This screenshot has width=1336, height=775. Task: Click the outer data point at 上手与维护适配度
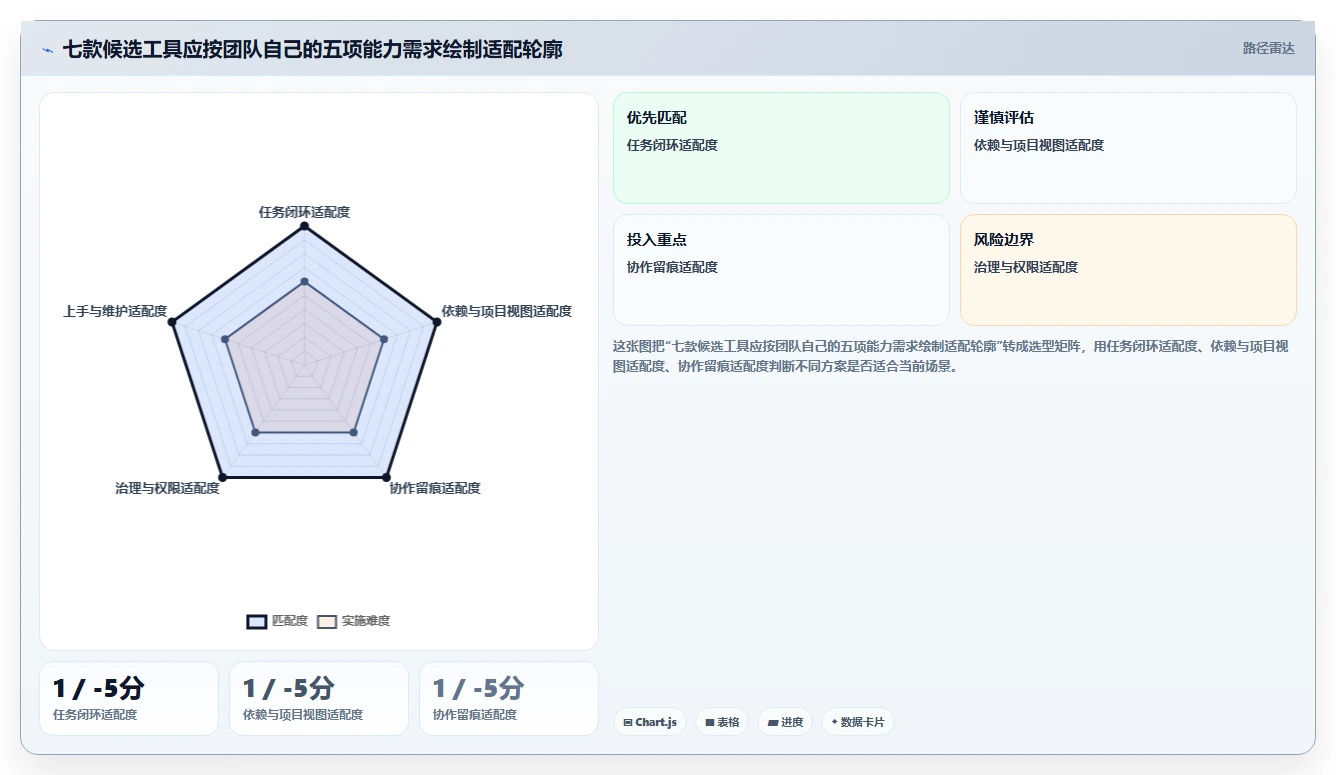172,322
